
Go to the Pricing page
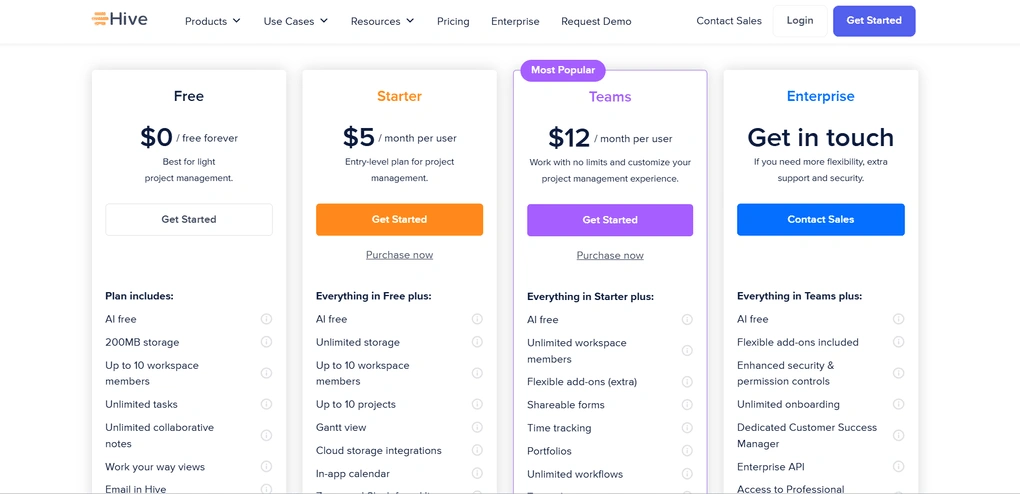pyautogui.click(x=453, y=21)
